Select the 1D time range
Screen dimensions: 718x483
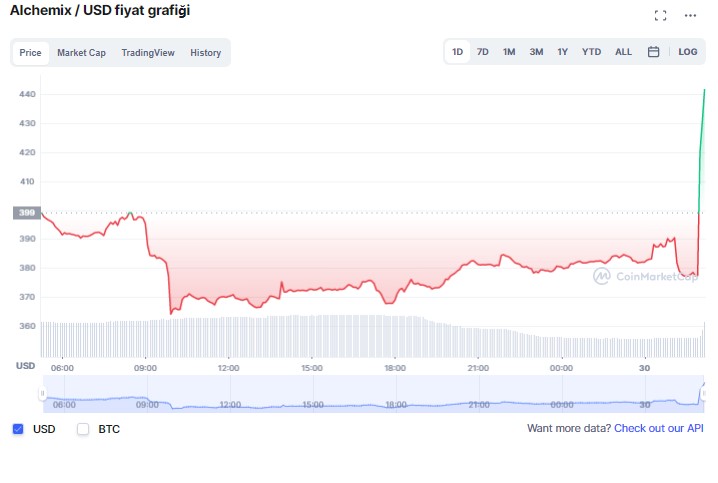coord(457,52)
